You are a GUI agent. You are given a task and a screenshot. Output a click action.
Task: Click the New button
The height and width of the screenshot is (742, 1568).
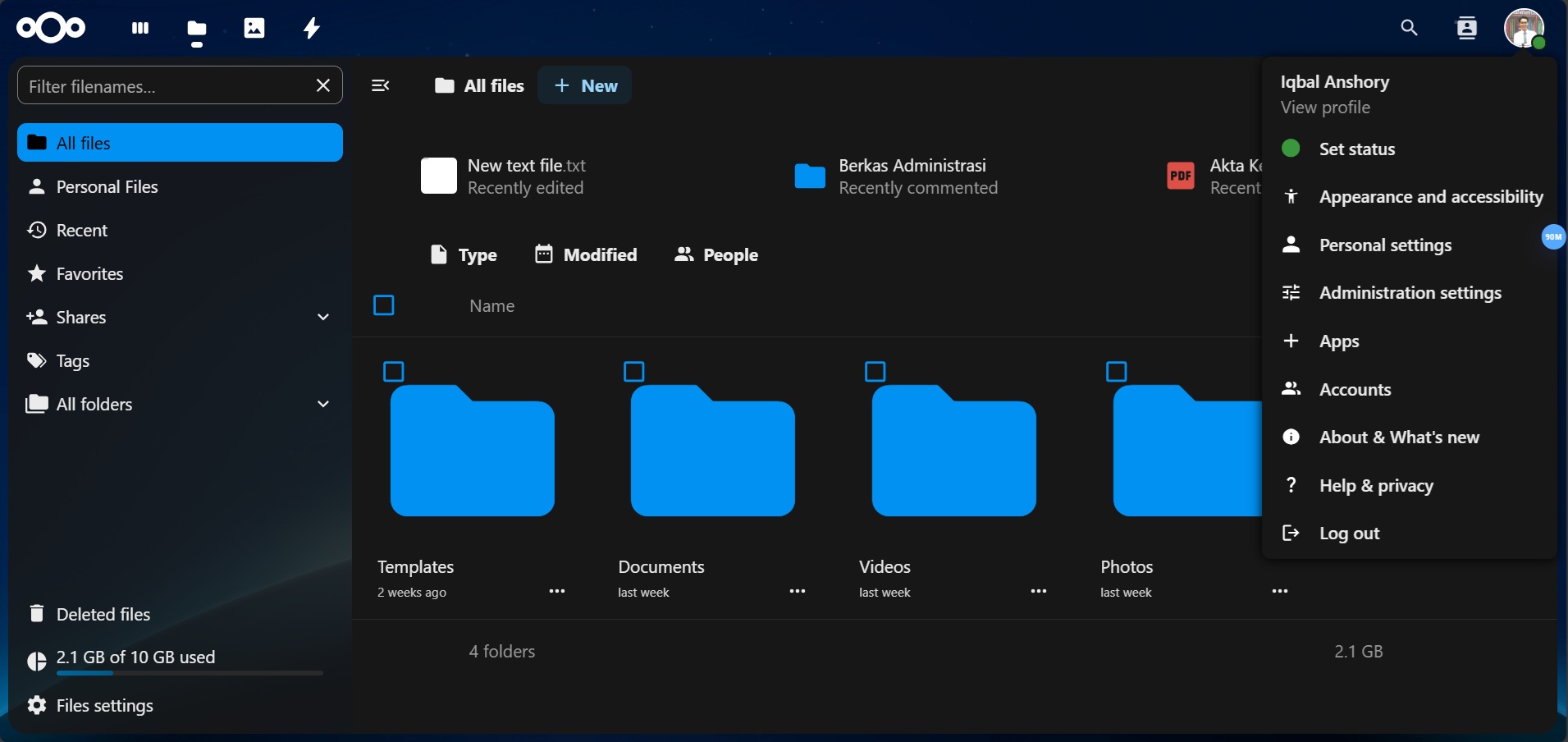(x=585, y=85)
